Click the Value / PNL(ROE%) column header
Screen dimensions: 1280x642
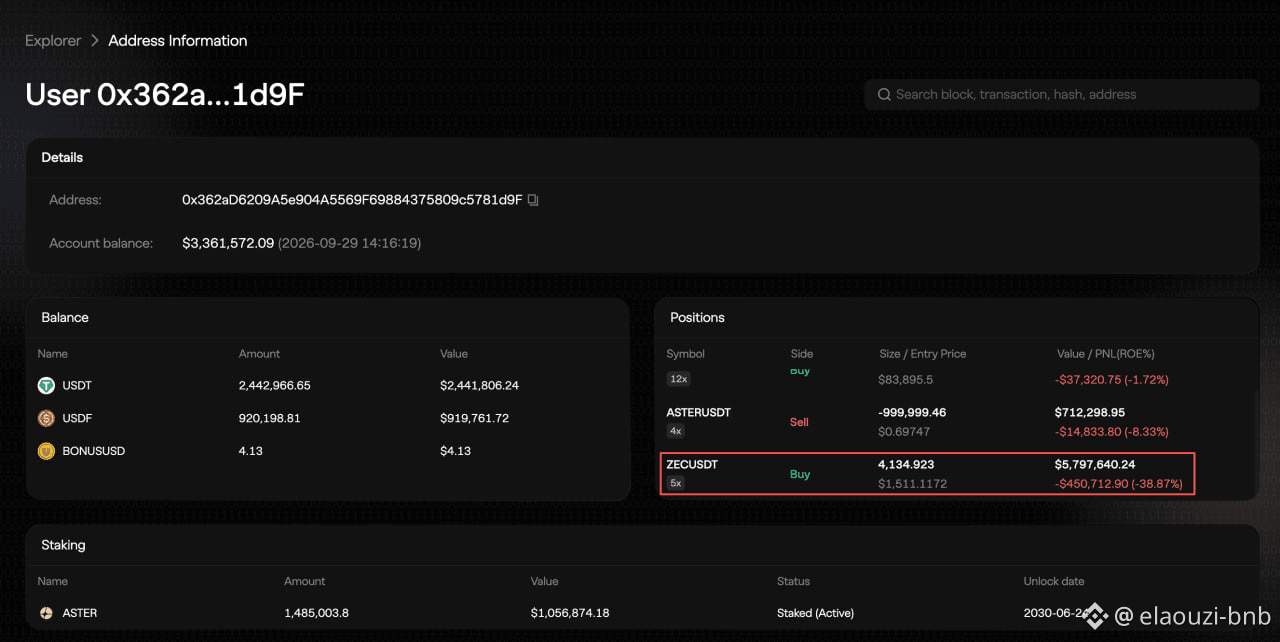coord(1106,354)
